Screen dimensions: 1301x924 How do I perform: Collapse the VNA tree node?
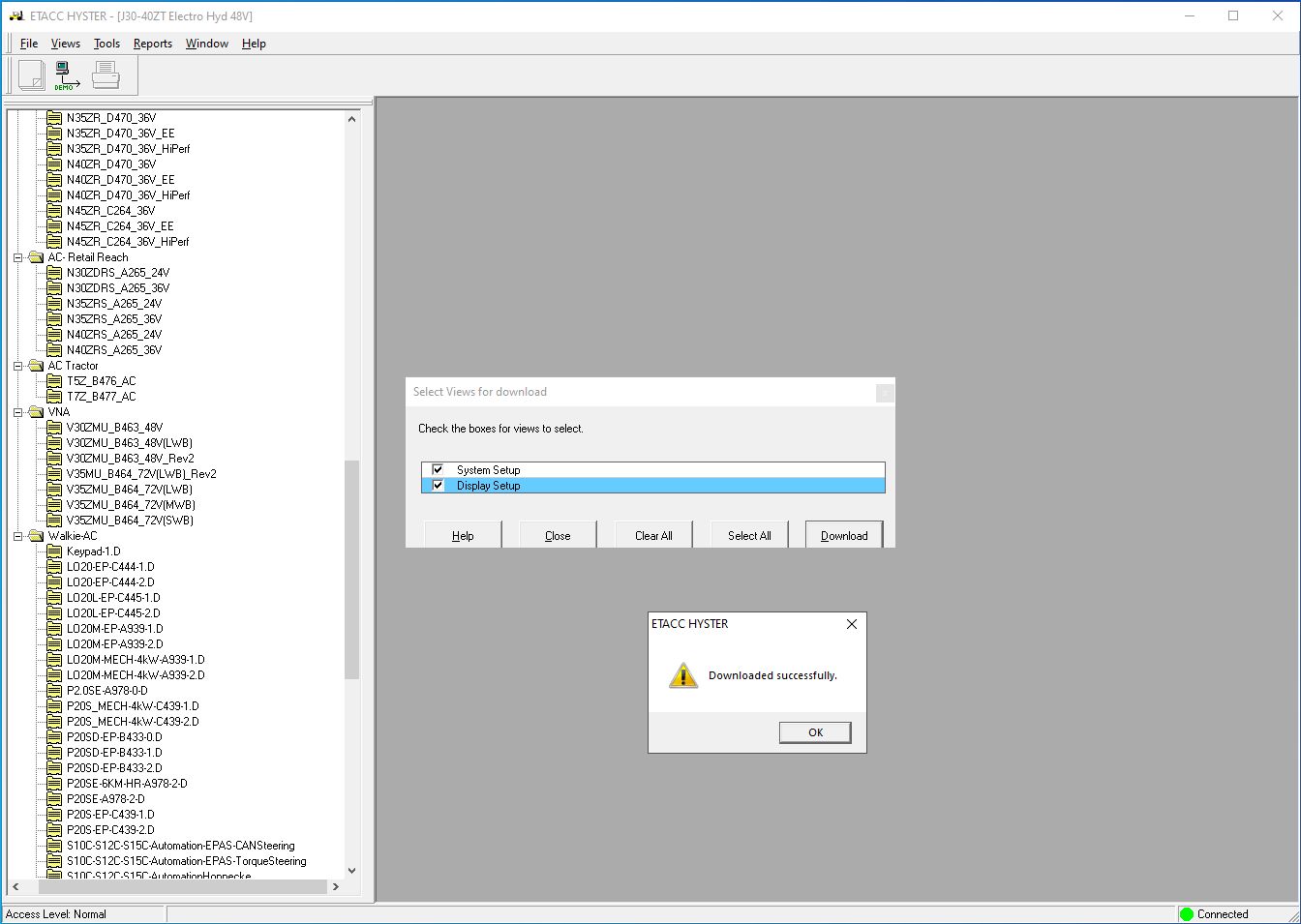pos(18,412)
